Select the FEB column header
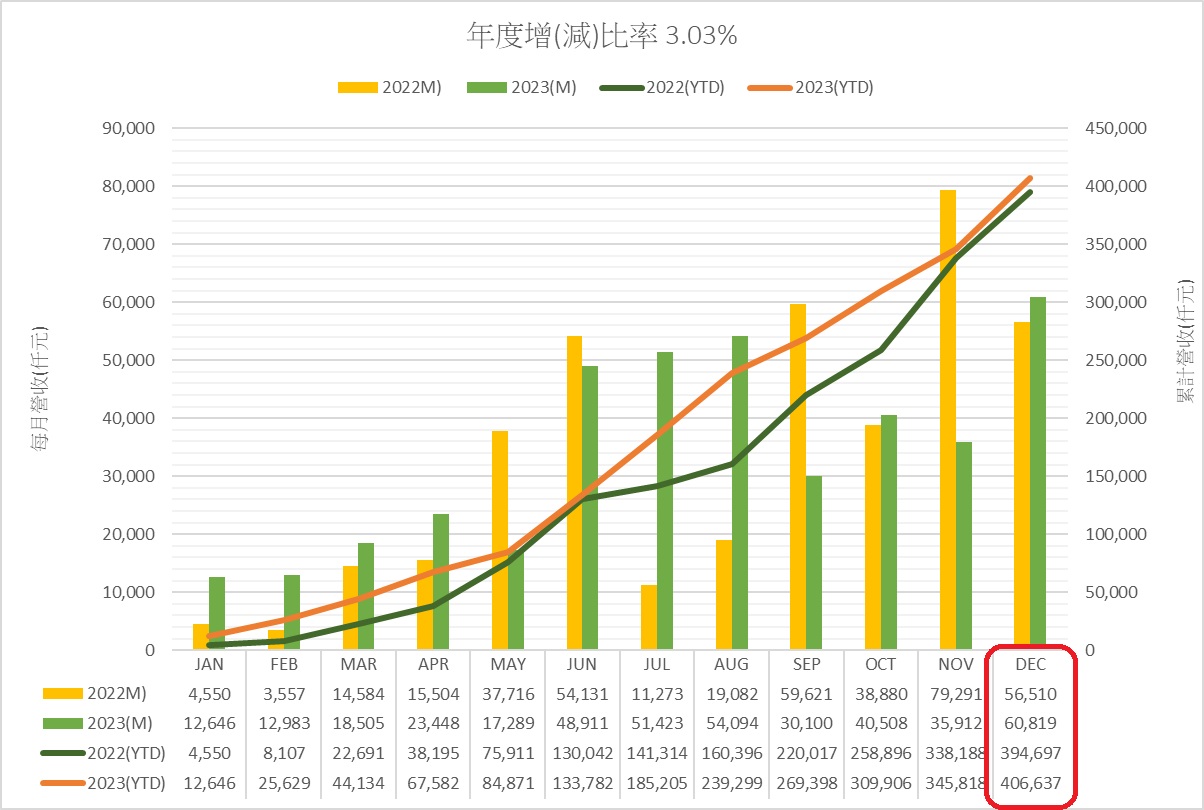The width and height of the screenshot is (1204, 810). point(284,664)
